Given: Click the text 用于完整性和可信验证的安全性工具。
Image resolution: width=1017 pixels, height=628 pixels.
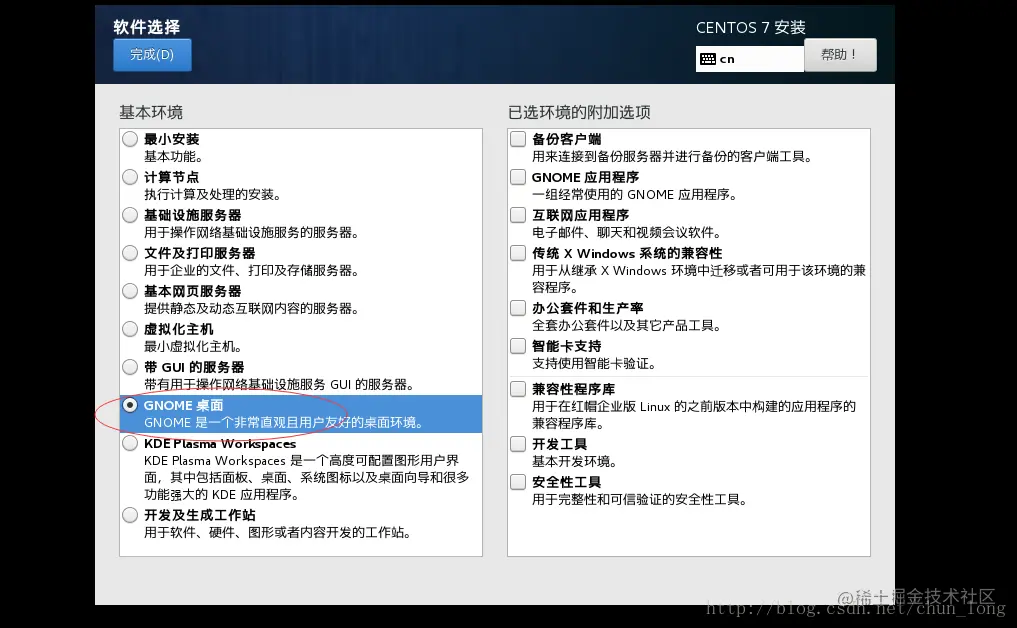Looking at the screenshot, I should [640, 500].
